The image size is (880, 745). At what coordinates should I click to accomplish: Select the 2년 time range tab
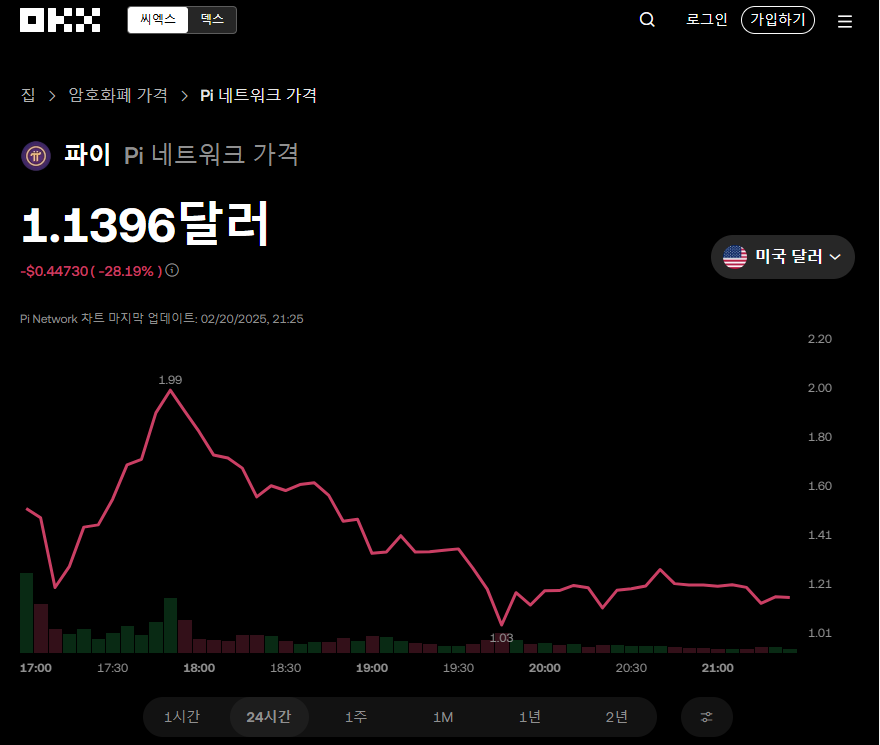click(x=617, y=717)
